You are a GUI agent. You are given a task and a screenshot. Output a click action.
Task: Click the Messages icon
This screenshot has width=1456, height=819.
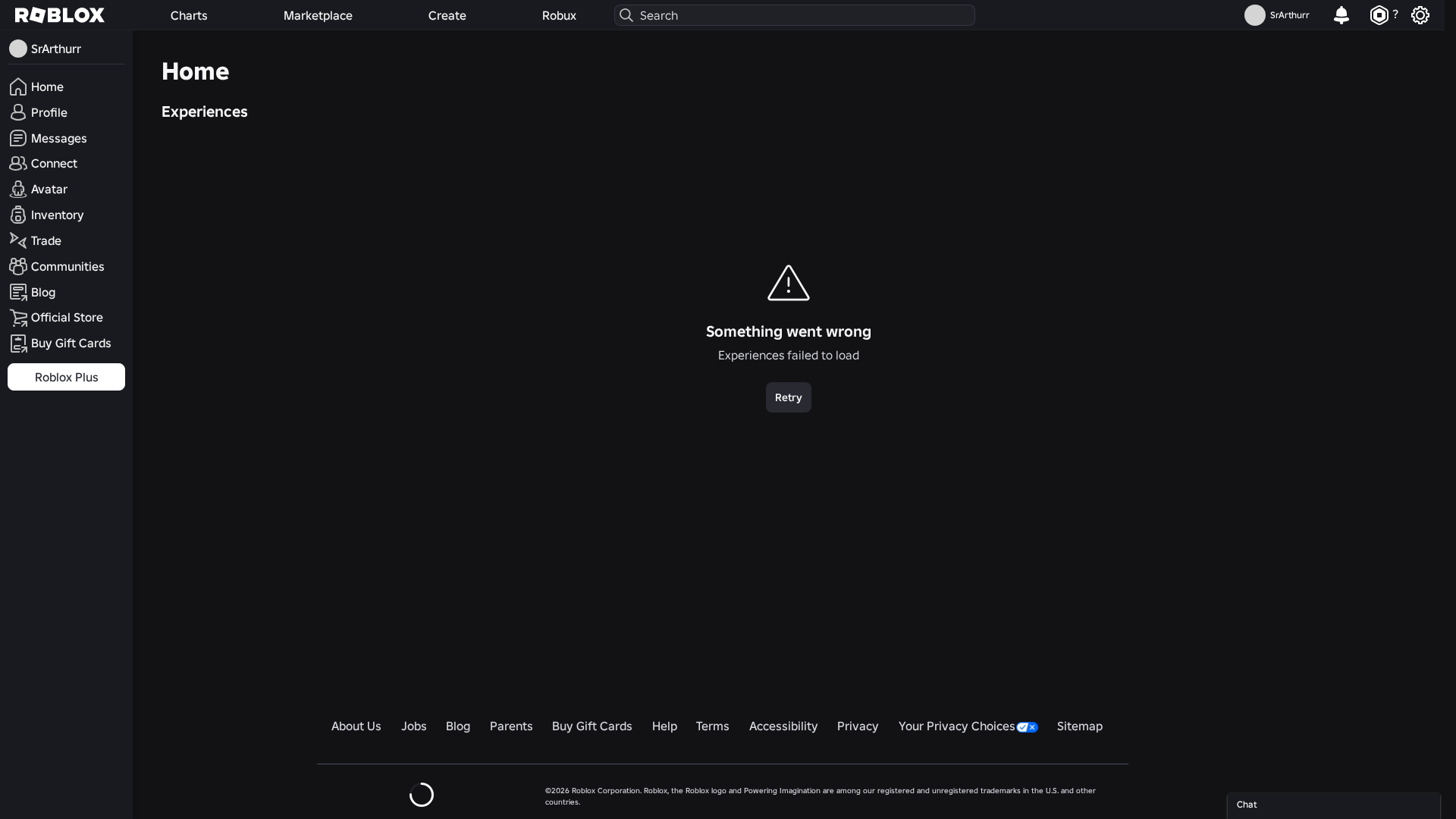[x=18, y=138]
